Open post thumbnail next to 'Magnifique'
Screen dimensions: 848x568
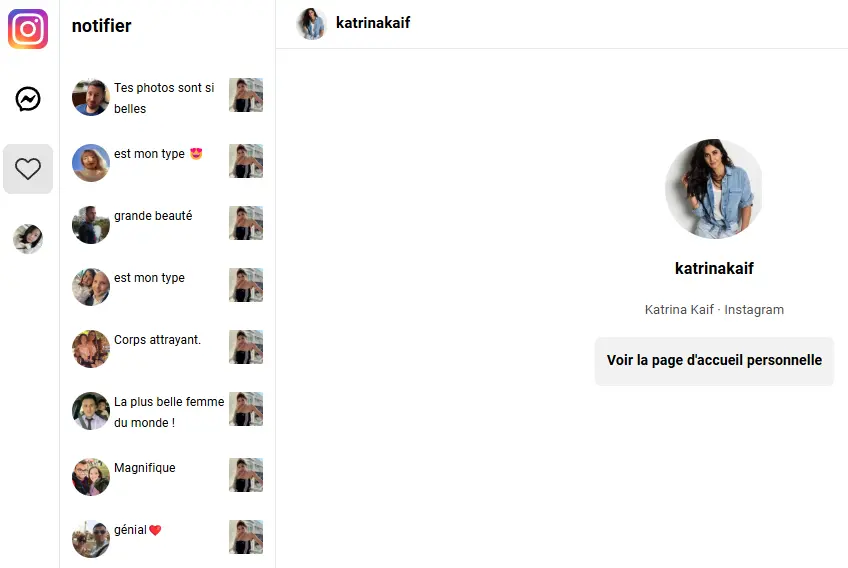pyautogui.click(x=246, y=475)
